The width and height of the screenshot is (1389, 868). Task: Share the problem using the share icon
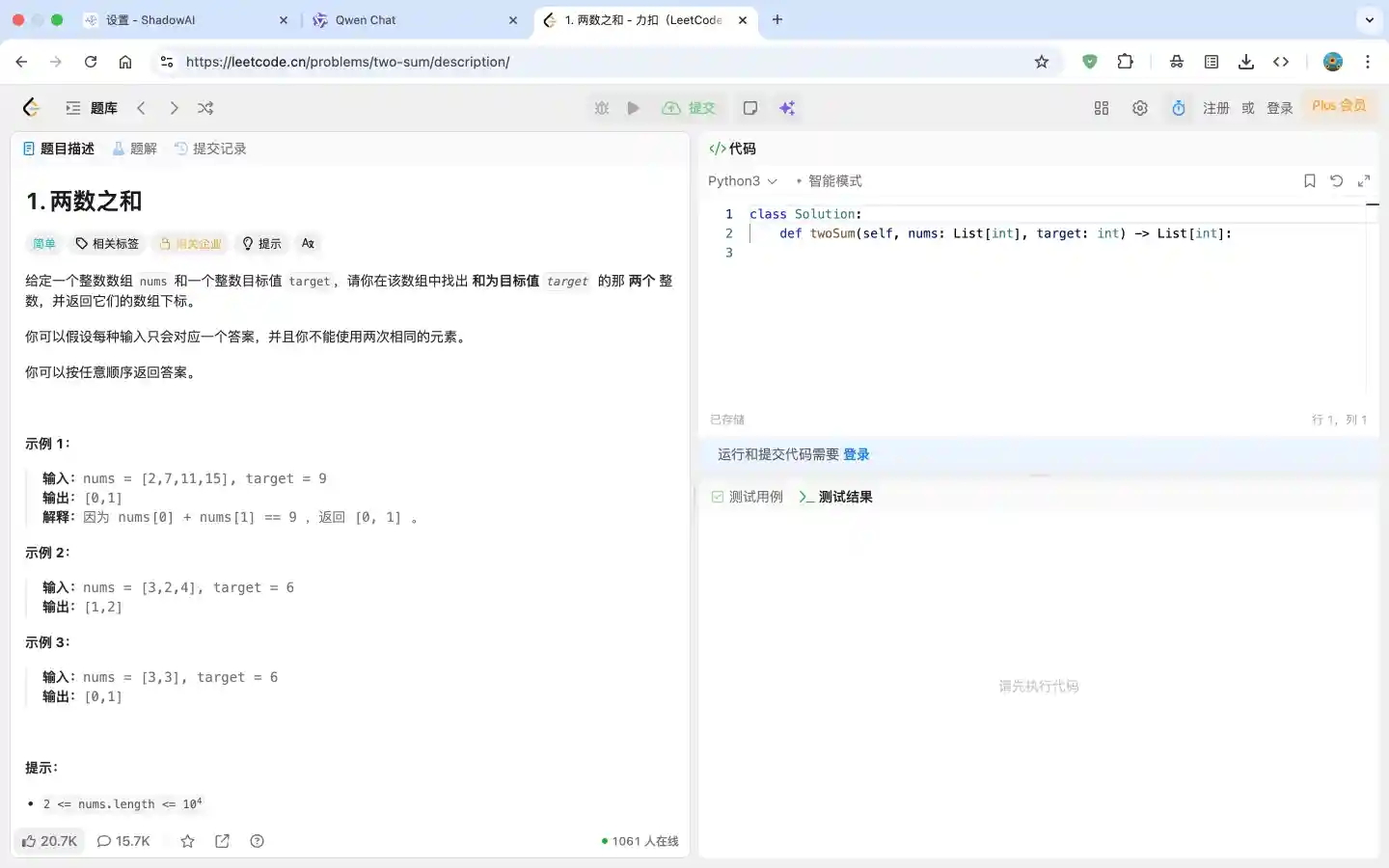coord(223,841)
